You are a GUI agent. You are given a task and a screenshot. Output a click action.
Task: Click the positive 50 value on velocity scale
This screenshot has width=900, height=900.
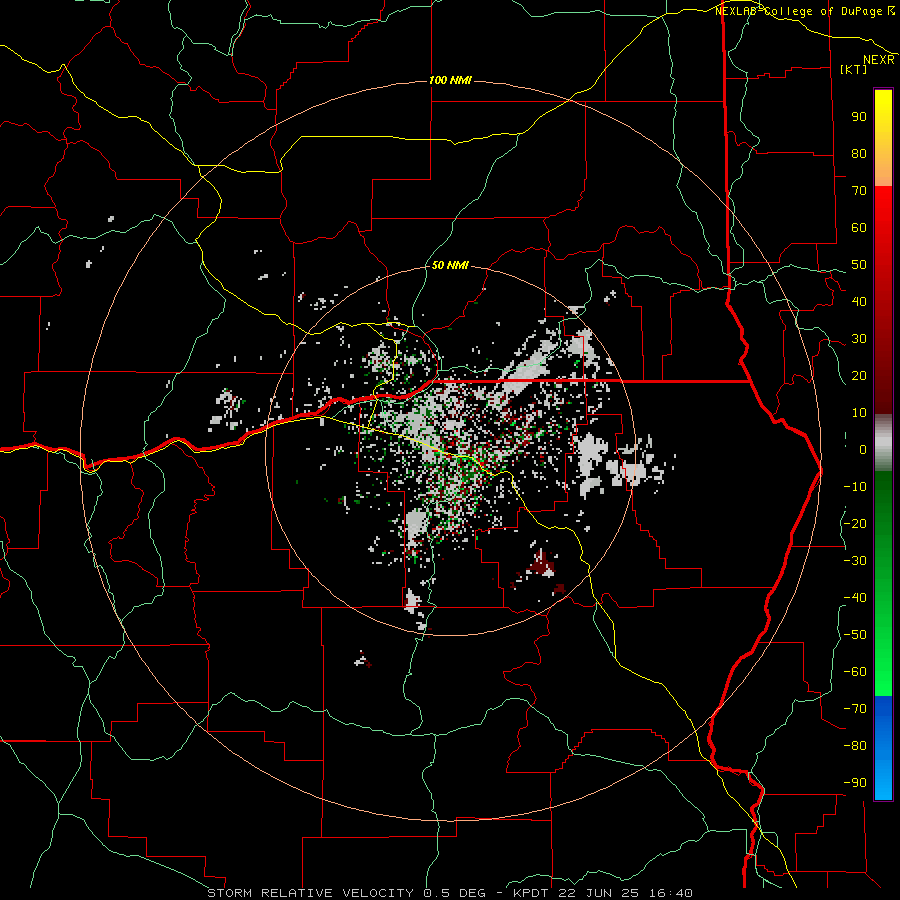[x=859, y=265]
